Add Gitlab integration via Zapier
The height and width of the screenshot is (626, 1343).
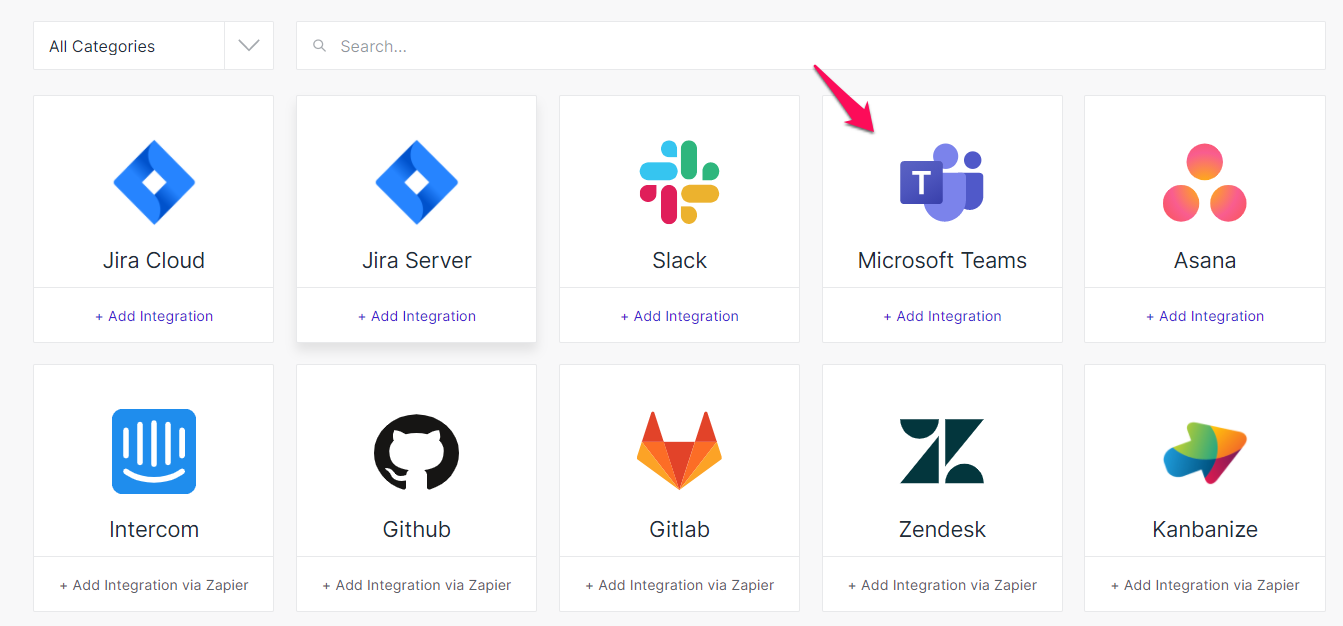pyautogui.click(x=680, y=585)
